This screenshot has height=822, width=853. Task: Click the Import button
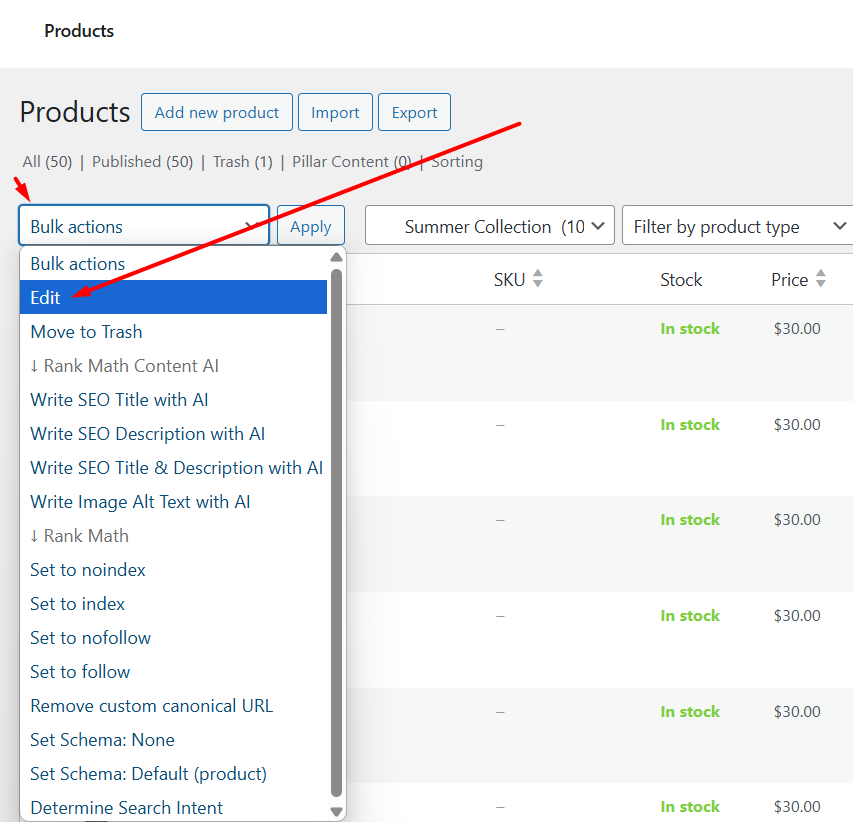click(x=335, y=113)
